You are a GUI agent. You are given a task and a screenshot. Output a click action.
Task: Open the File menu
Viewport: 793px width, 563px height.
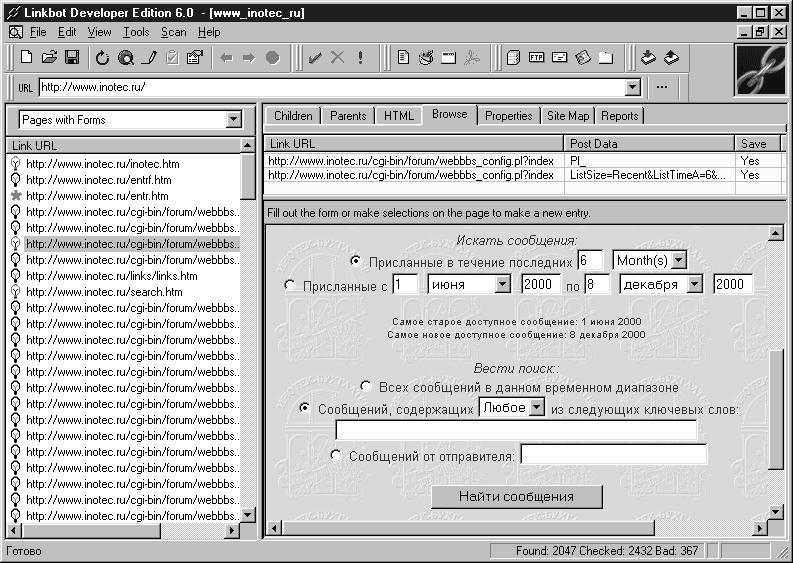(38, 32)
